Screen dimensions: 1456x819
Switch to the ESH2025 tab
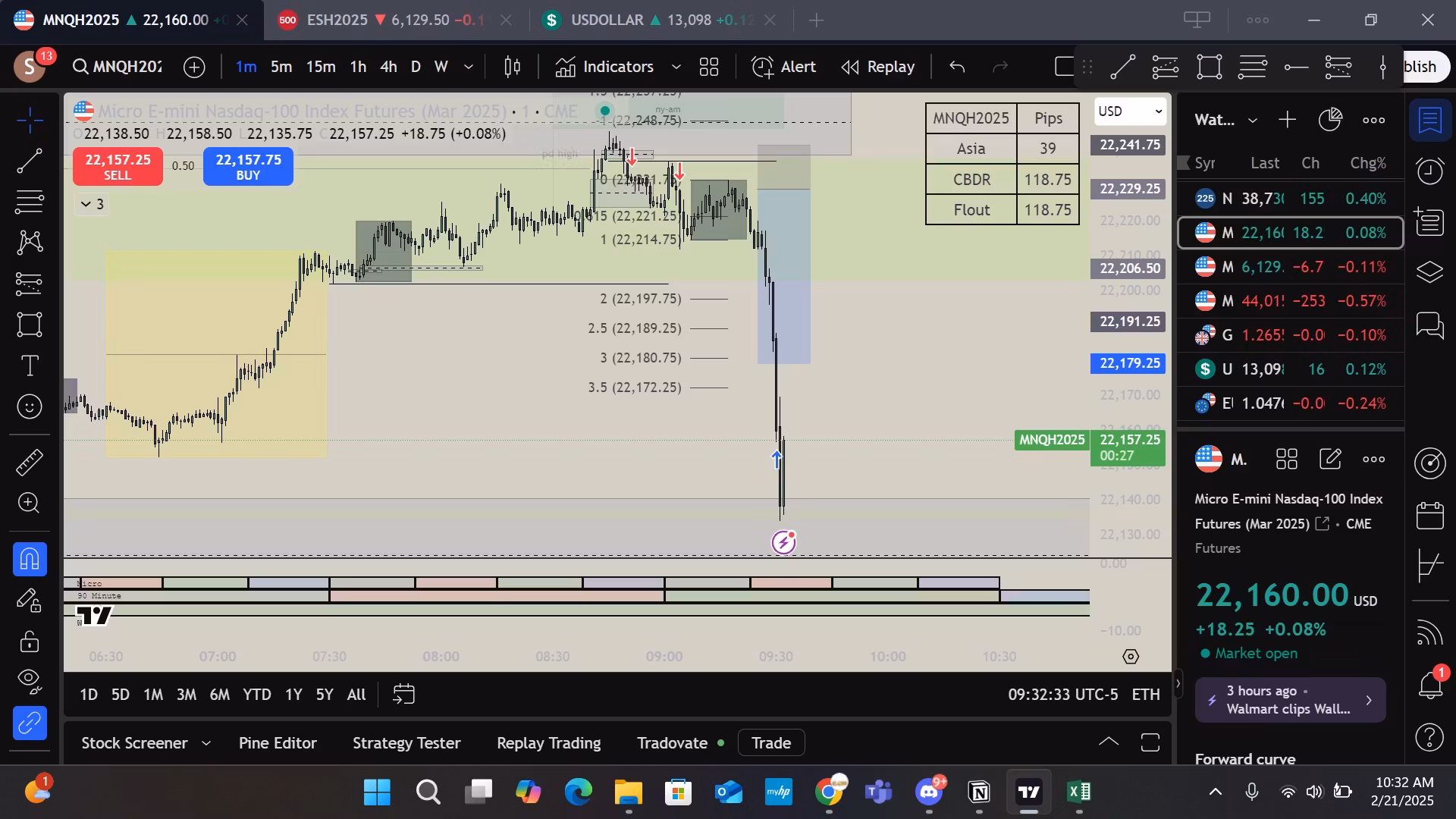[337, 20]
